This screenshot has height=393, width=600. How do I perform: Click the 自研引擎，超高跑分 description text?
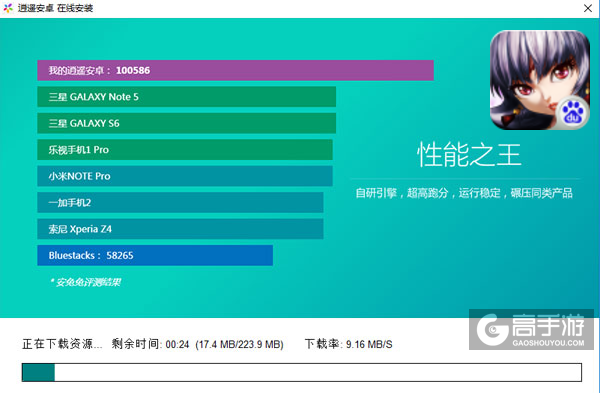(x=464, y=193)
